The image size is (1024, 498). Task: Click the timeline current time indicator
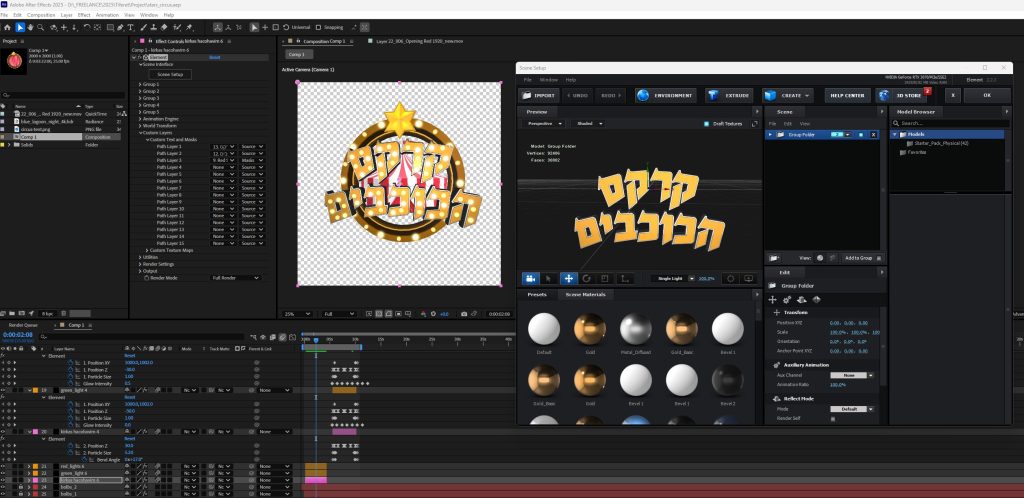316,340
